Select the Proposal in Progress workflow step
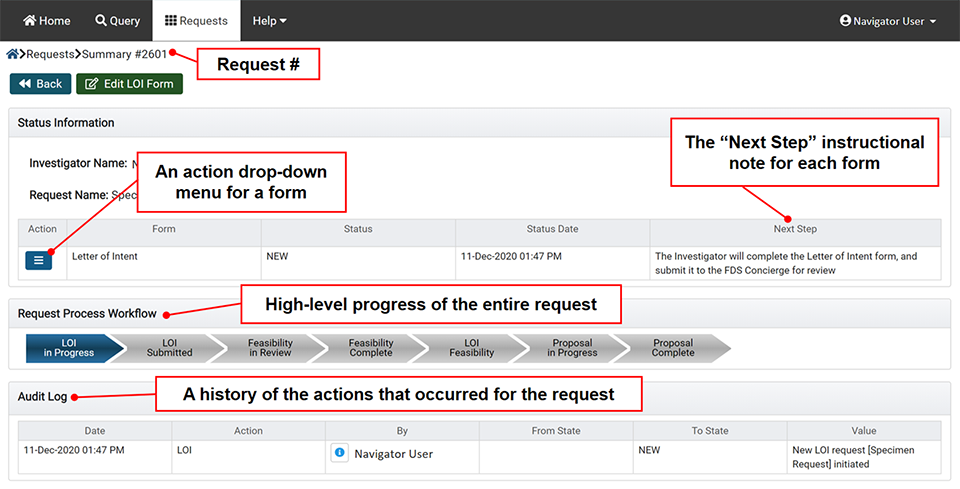 (572, 348)
